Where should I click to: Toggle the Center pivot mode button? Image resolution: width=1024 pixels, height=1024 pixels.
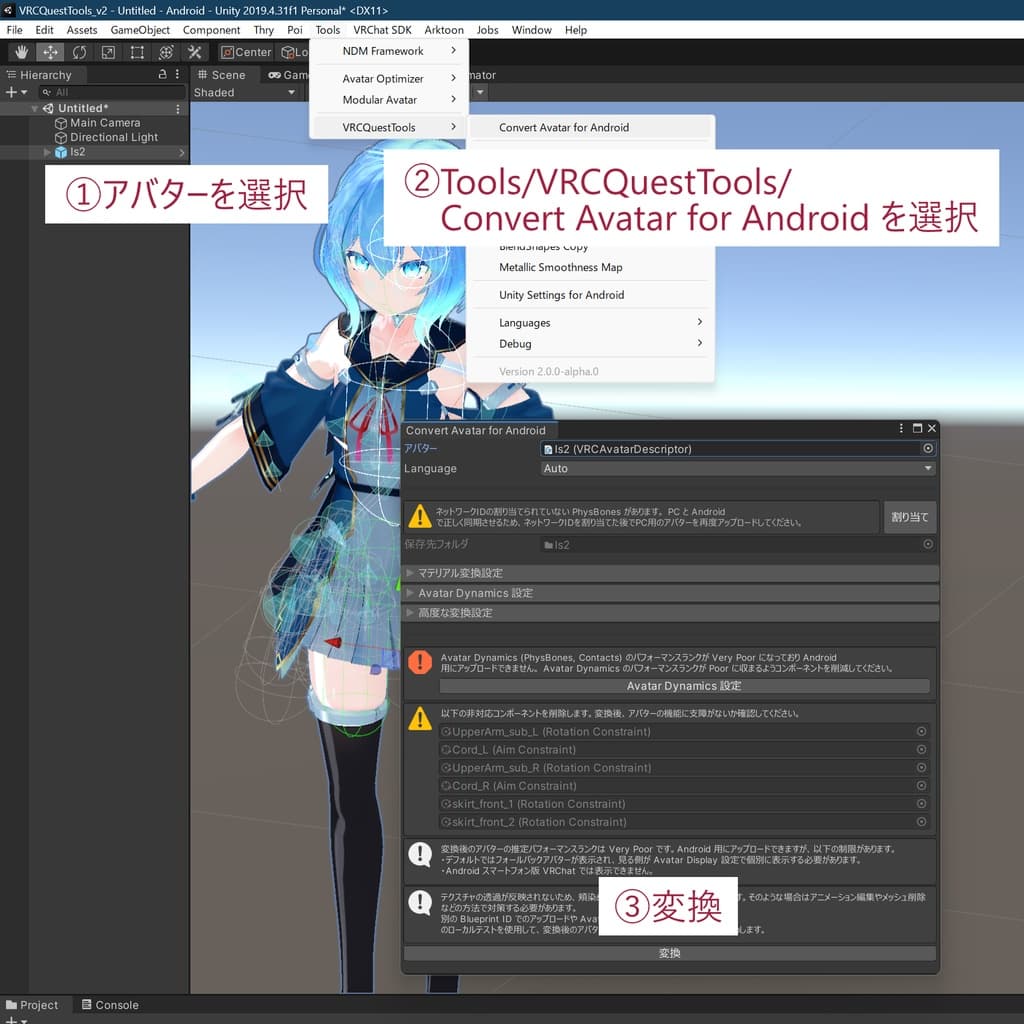pyautogui.click(x=245, y=52)
